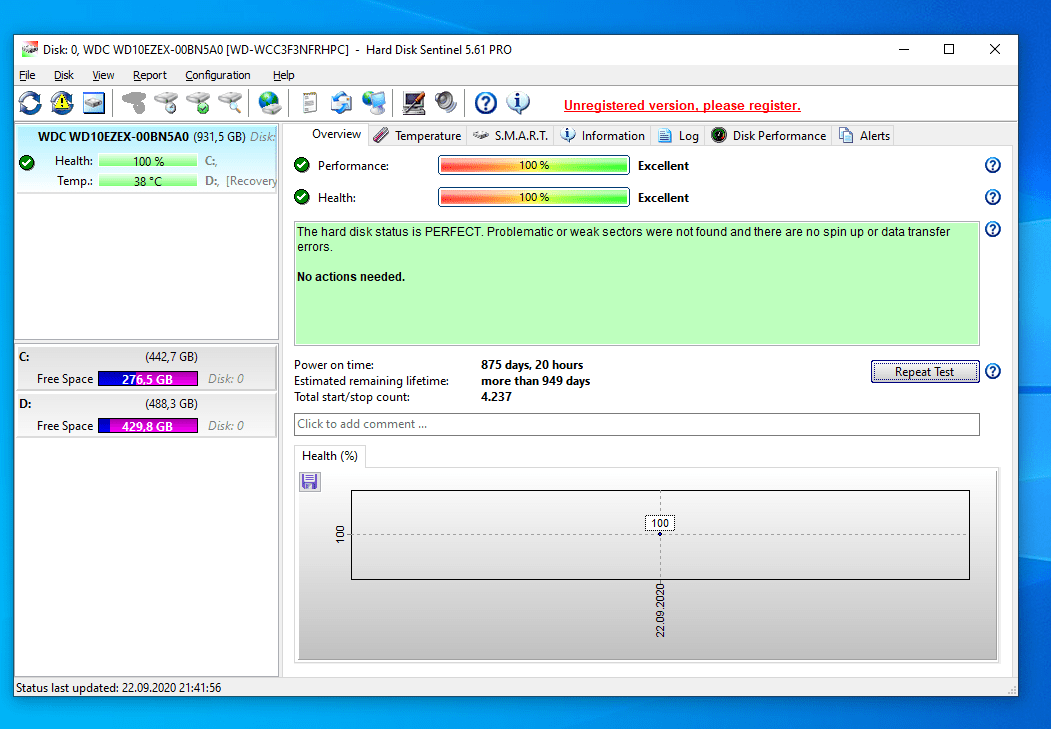Image resolution: width=1051 pixels, height=729 pixels.
Task: Click the more than 949 days value
Action: click(535, 381)
